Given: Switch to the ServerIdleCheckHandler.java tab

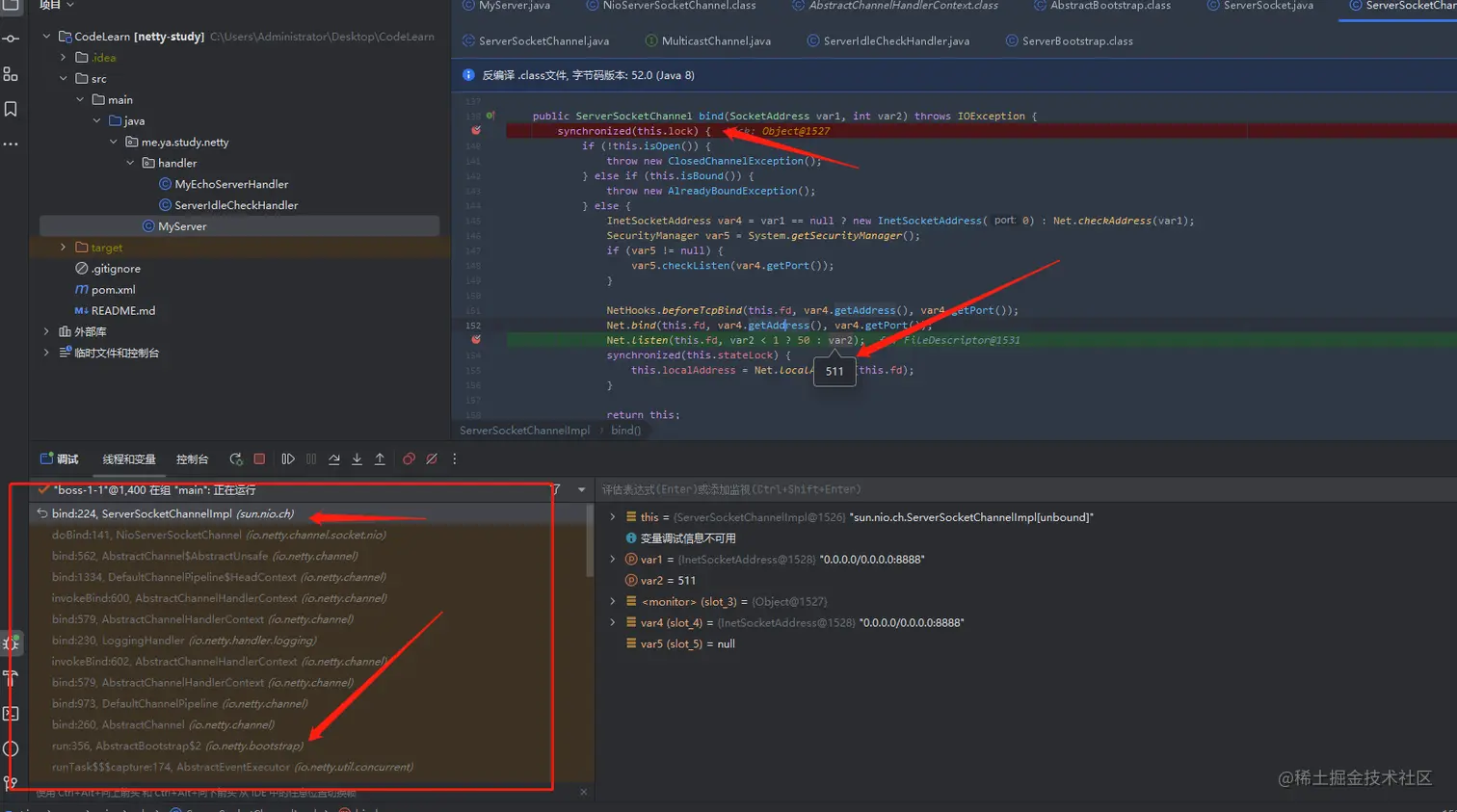Looking at the screenshot, I should coord(887,41).
